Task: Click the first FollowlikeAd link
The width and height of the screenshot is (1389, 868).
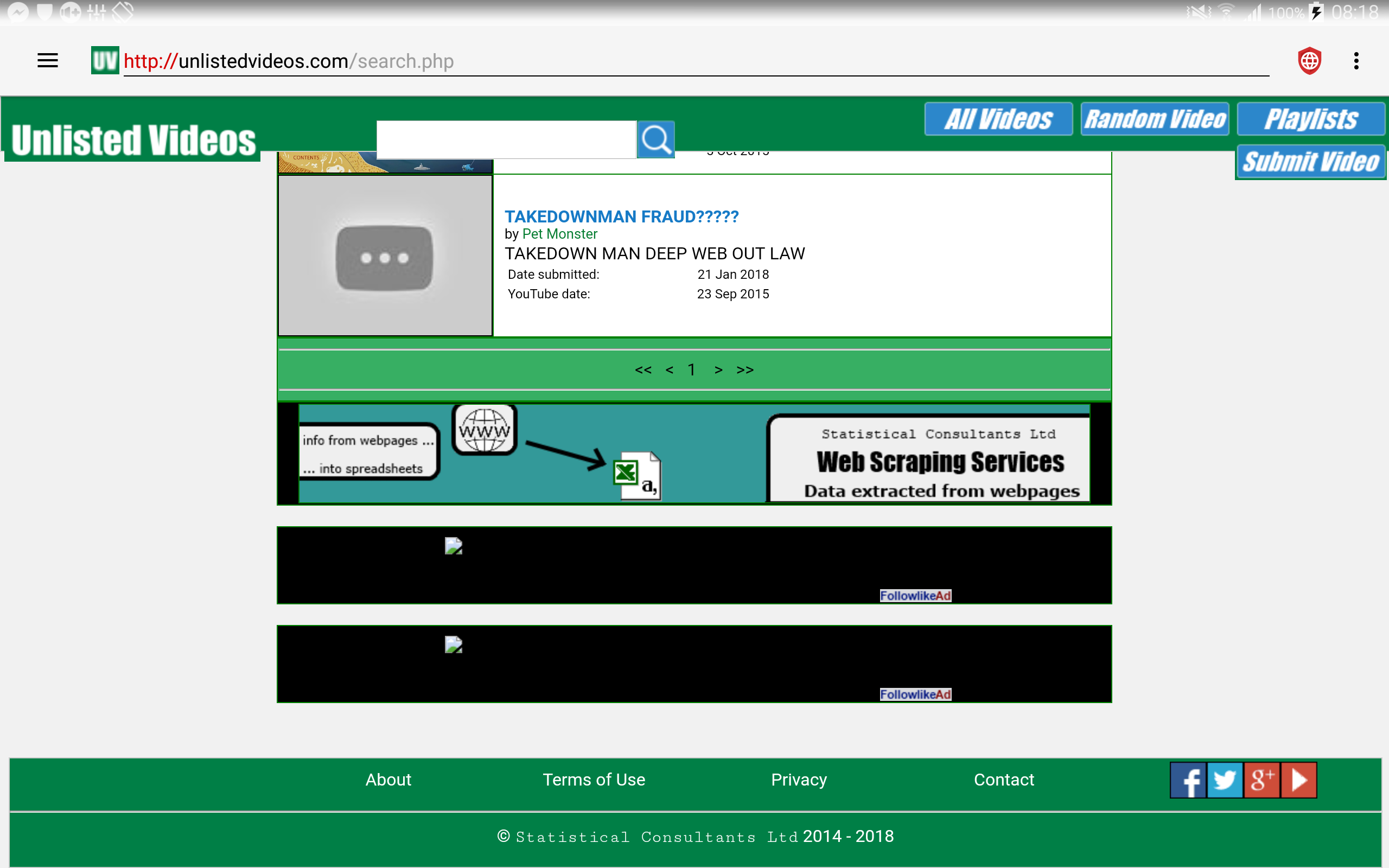Action: point(915,595)
